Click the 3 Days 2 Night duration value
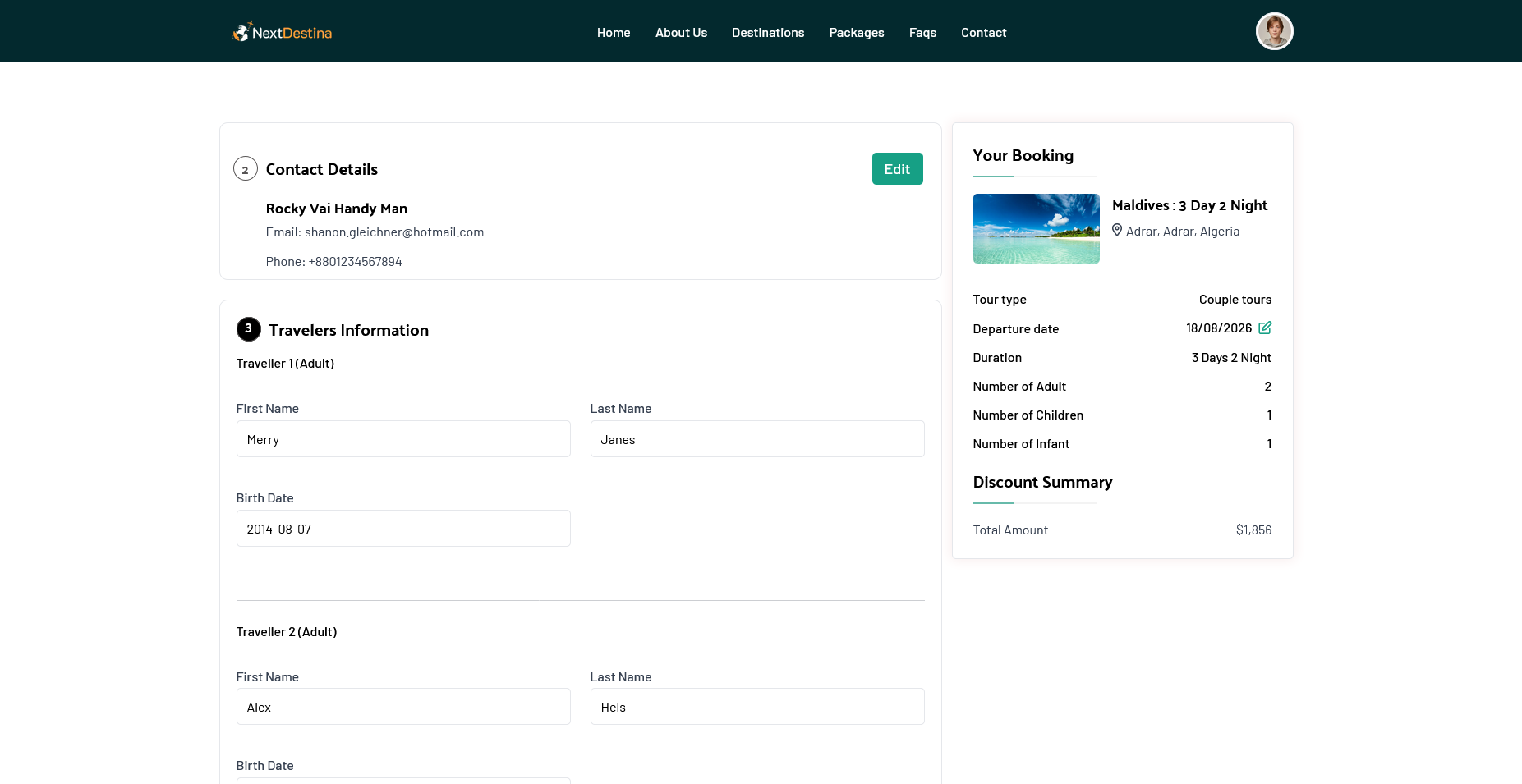 tap(1231, 358)
